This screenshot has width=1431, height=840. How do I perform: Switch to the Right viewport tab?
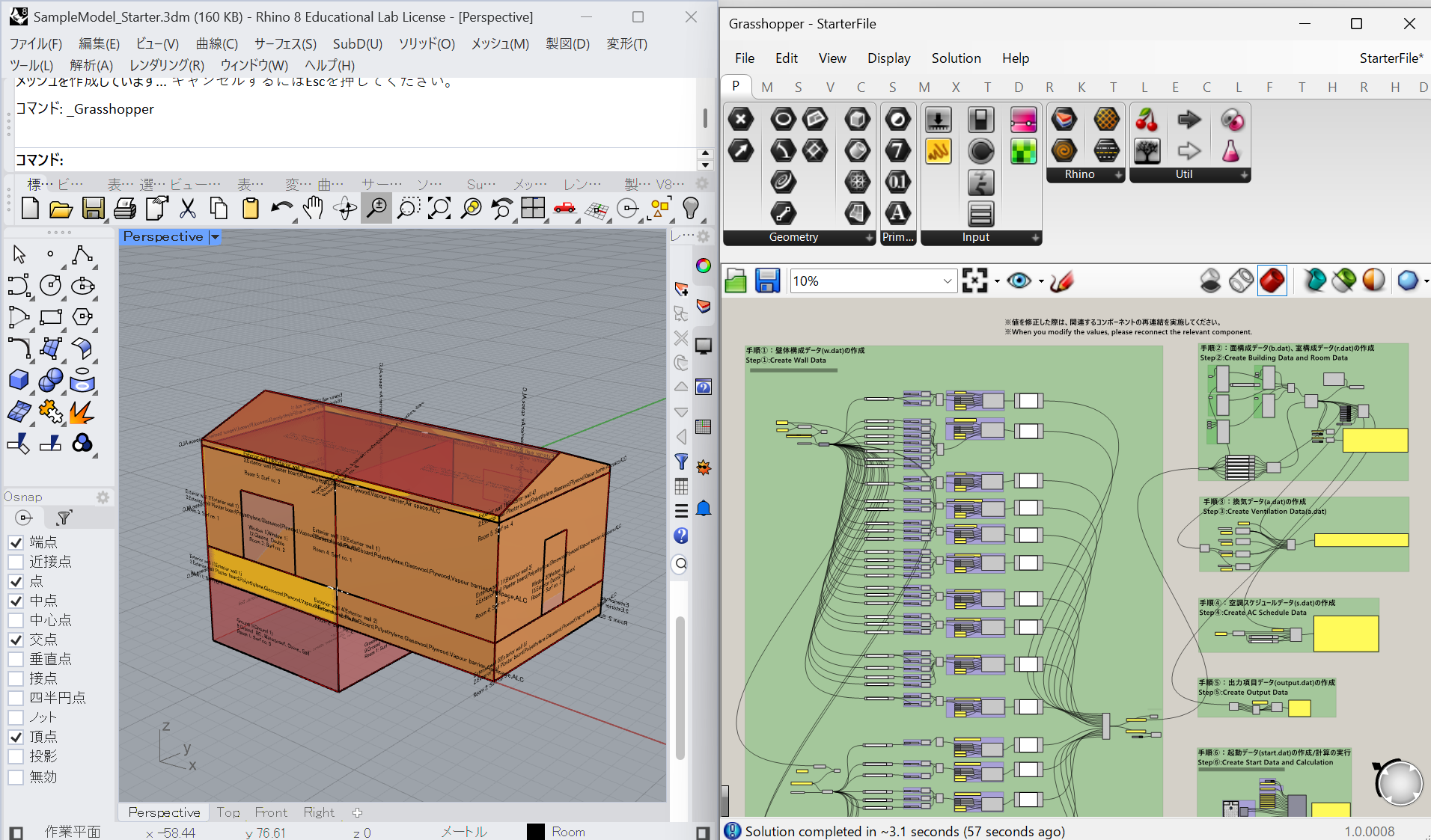point(319,812)
